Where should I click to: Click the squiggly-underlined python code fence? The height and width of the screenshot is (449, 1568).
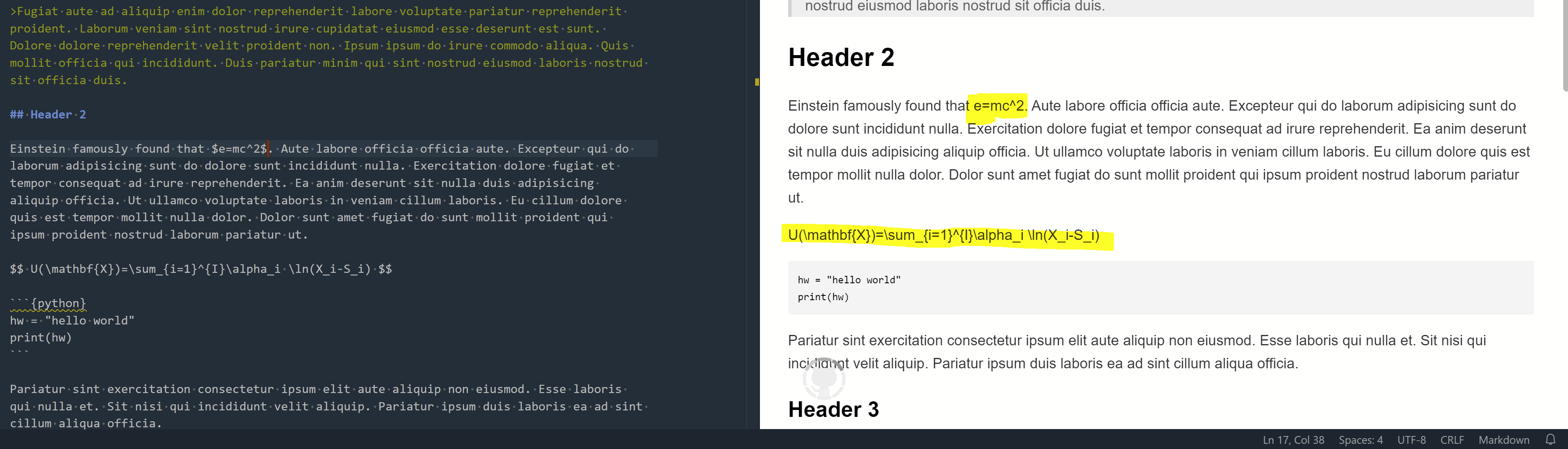coord(47,303)
